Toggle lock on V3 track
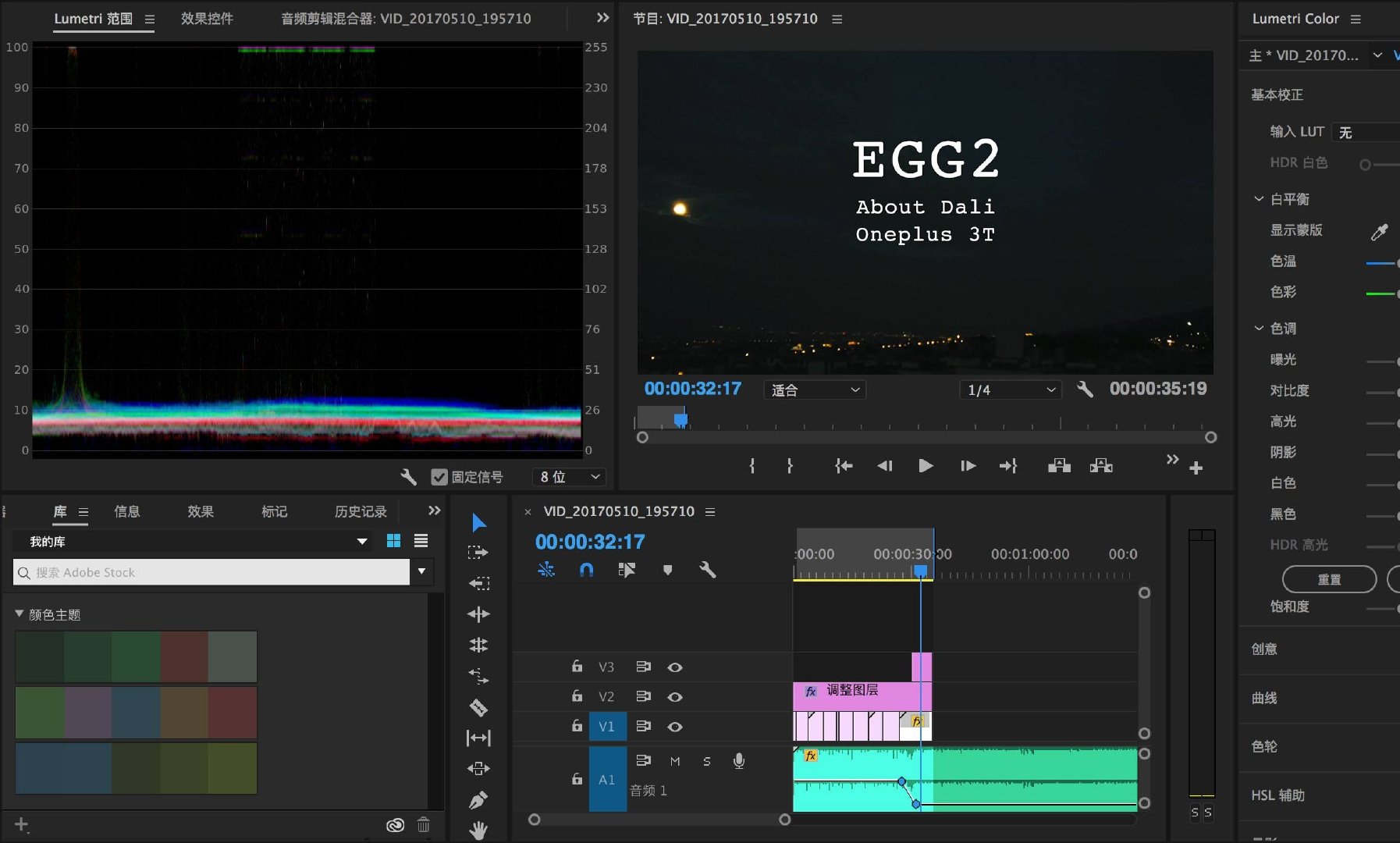This screenshot has height=843, width=1400. [x=577, y=666]
